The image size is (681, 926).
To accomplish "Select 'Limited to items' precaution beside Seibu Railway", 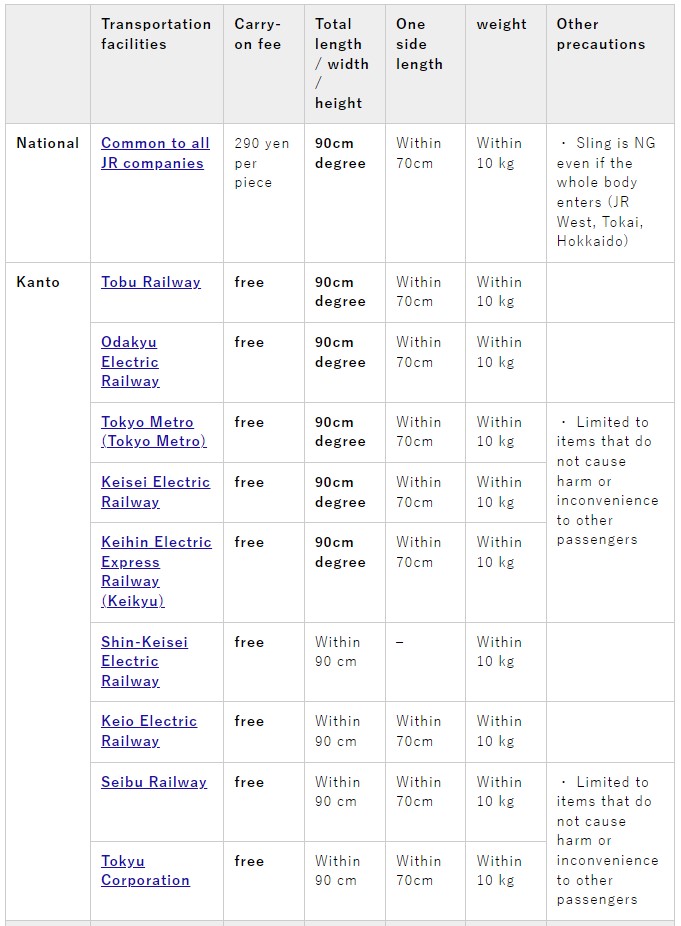I will 607,840.
